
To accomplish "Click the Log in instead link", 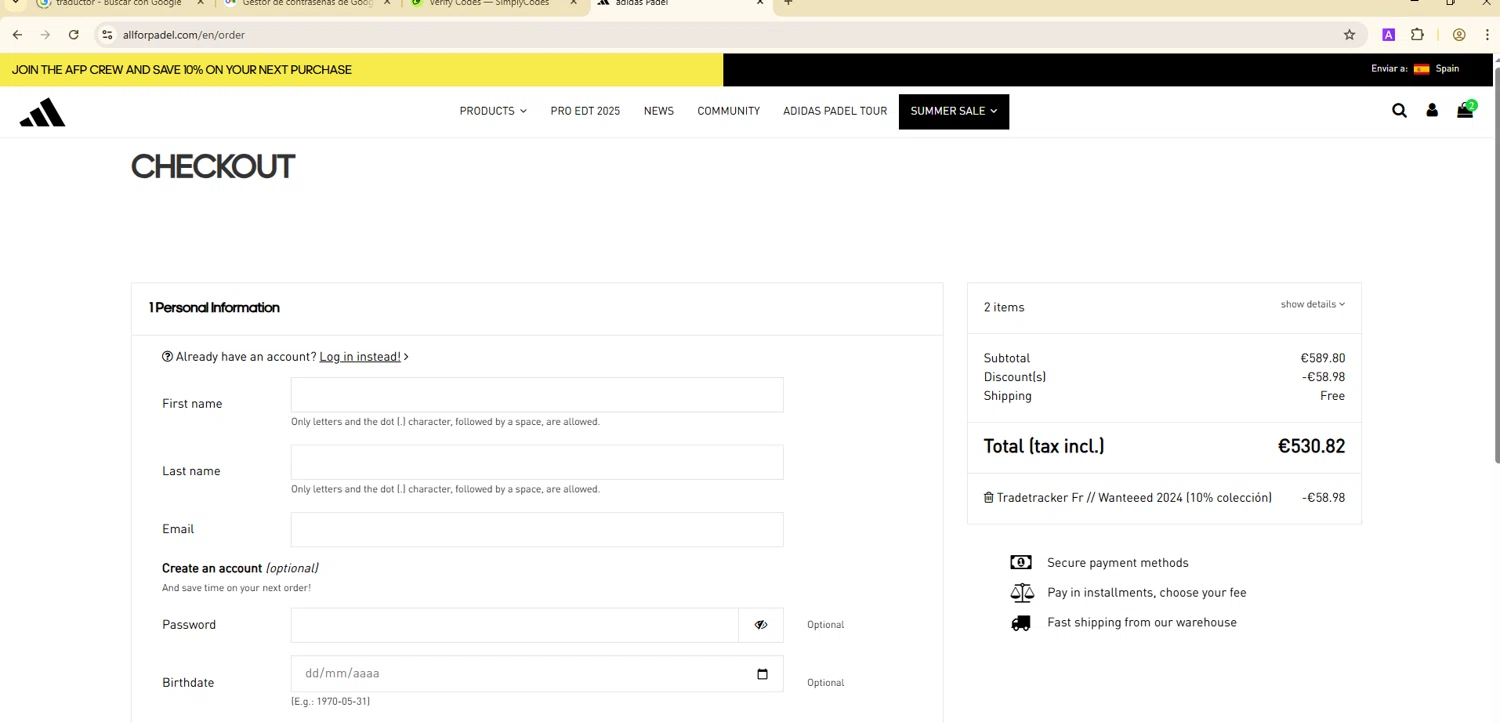I will 360,357.
